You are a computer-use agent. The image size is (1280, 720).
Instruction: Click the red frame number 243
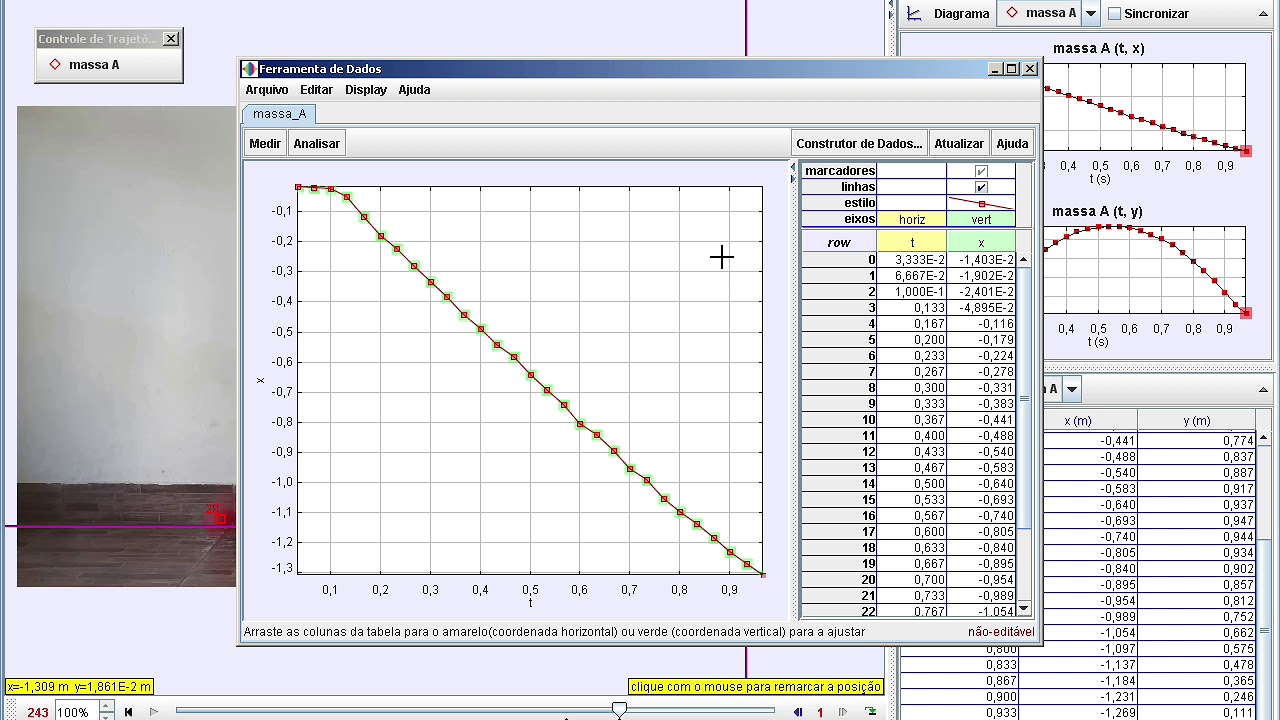coord(38,713)
